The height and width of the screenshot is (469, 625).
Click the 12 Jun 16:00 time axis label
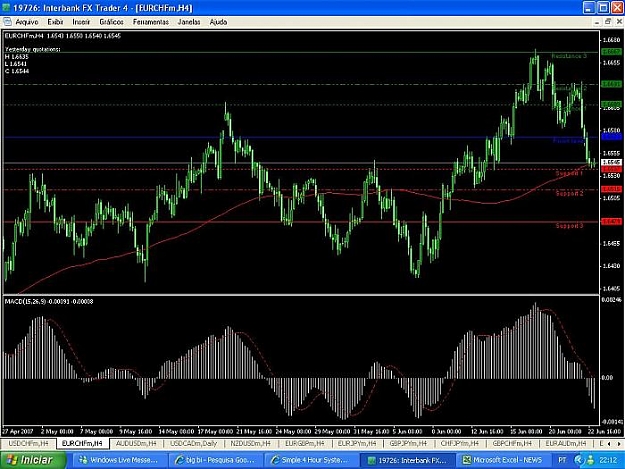coord(487,432)
